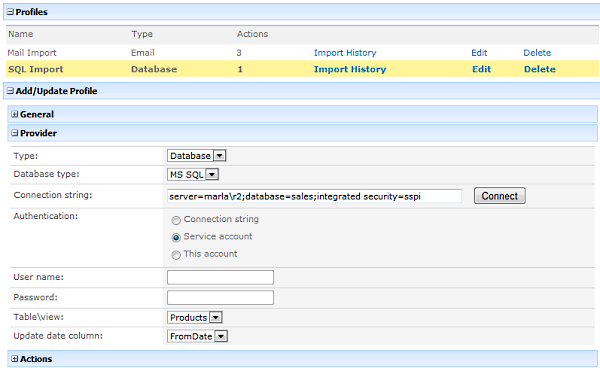The width and height of the screenshot is (600, 368).
Task: Select the Connection string authentication option
Action: (176, 220)
